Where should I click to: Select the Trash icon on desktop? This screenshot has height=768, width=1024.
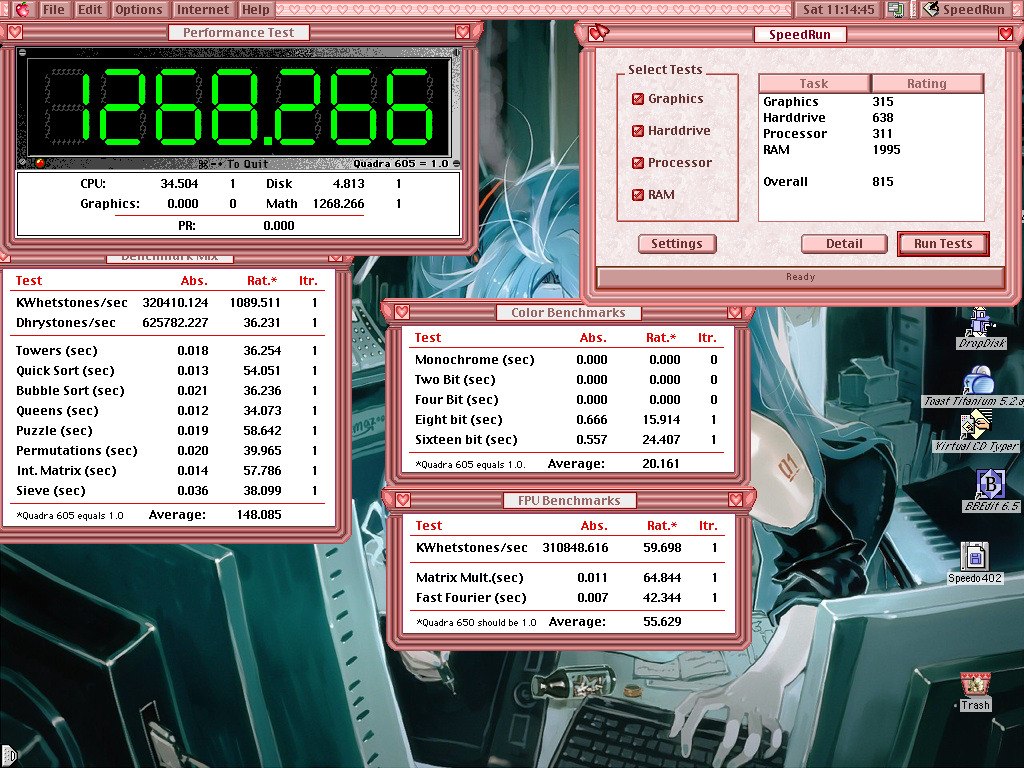point(974,685)
